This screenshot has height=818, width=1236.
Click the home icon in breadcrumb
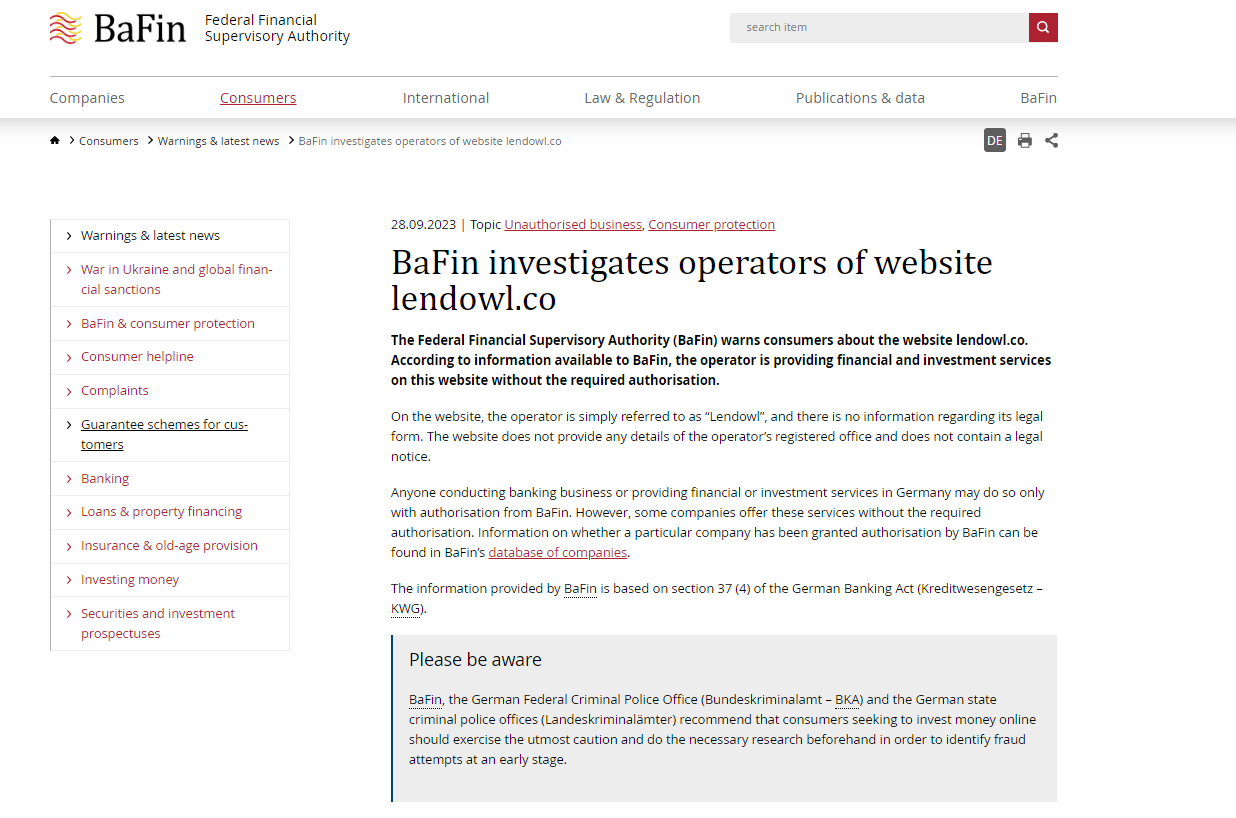55,141
